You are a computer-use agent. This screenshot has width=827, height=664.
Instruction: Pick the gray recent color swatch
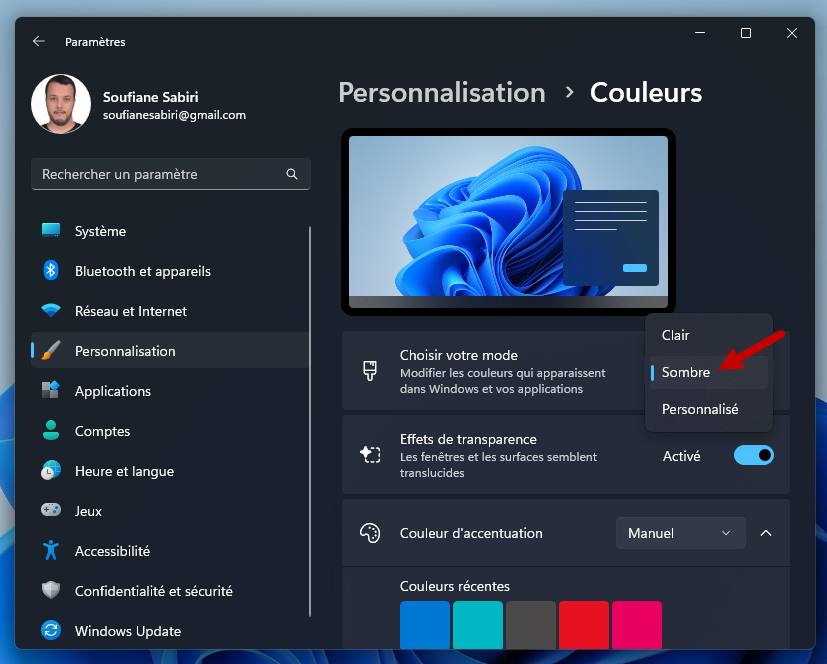tap(531, 625)
